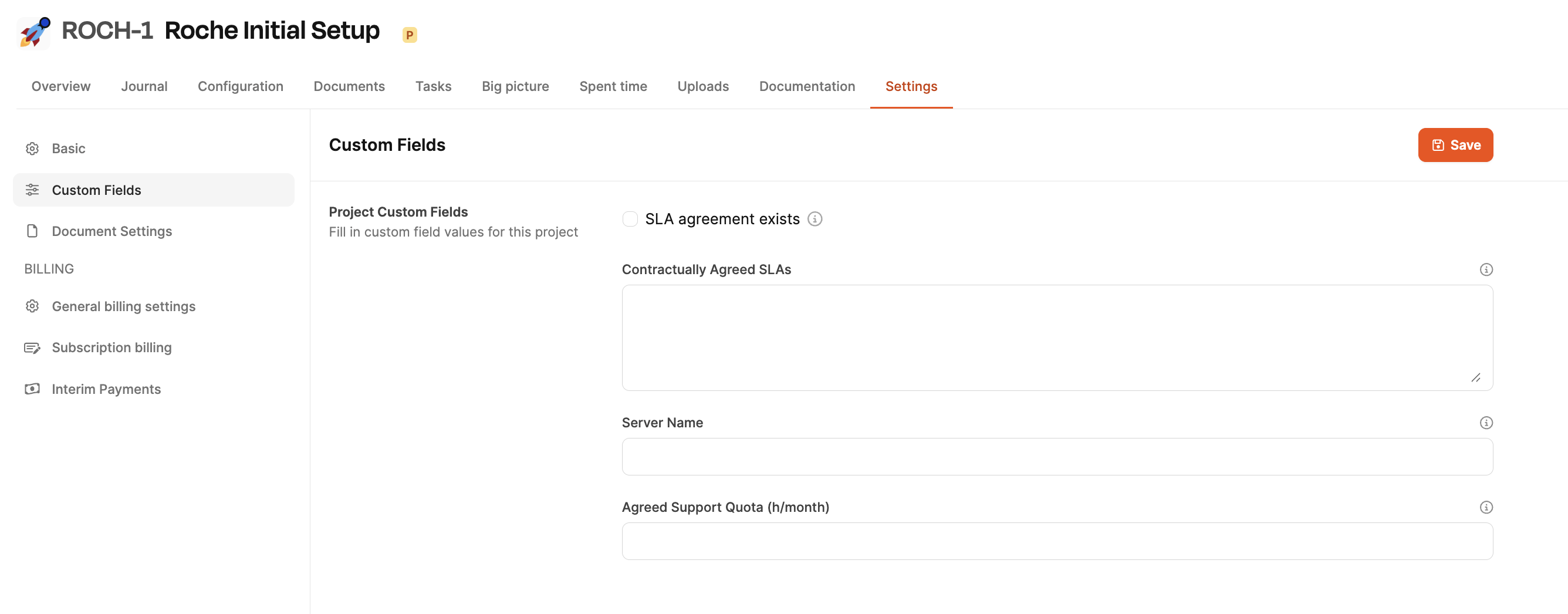This screenshot has width=1568, height=614.
Task: Open Document Settings in the sidebar
Action: (x=111, y=231)
